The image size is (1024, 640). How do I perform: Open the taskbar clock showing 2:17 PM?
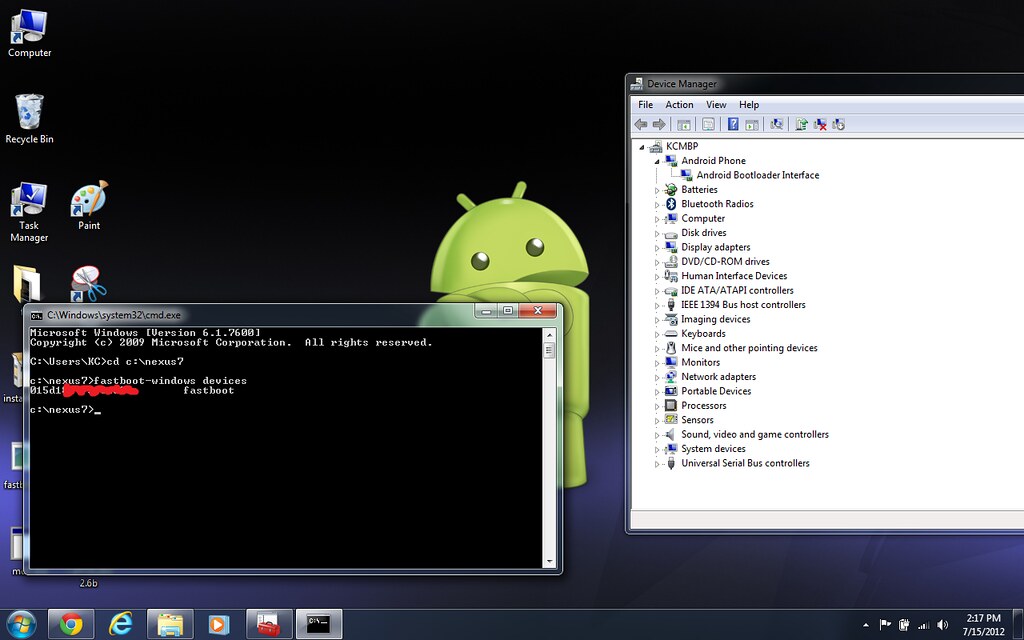click(x=983, y=625)
